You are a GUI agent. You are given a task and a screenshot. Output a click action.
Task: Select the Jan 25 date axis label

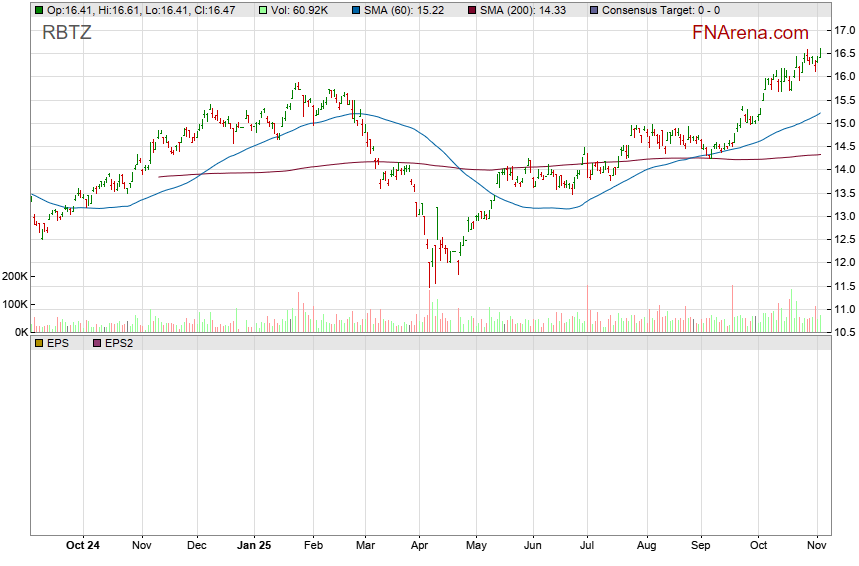point(255,546)
